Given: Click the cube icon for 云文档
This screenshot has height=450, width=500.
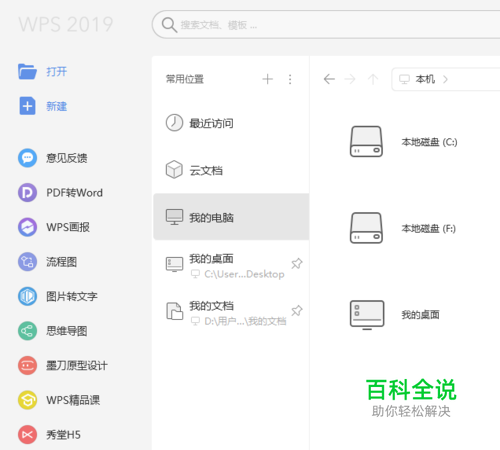Looking at the screenshot, I should point(174,170).
